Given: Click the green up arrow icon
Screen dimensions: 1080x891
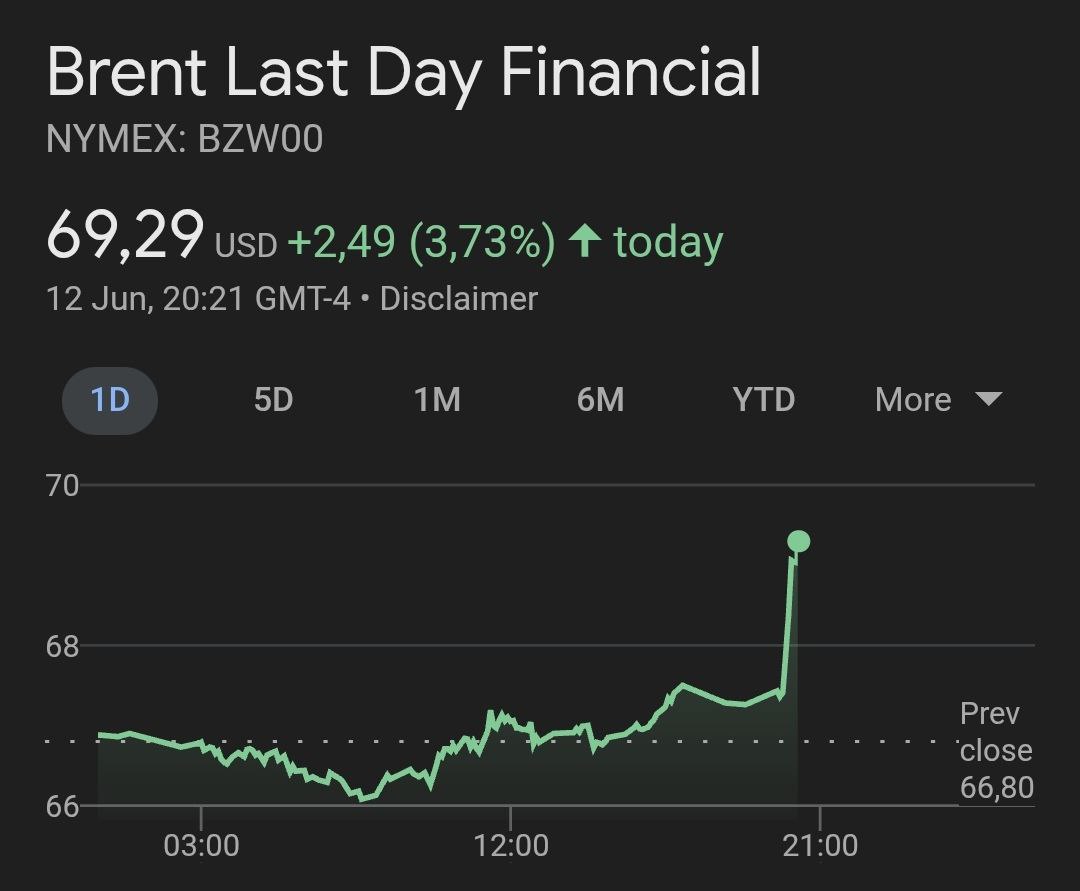Looking at the screenshot, I should tap(584, 242).
